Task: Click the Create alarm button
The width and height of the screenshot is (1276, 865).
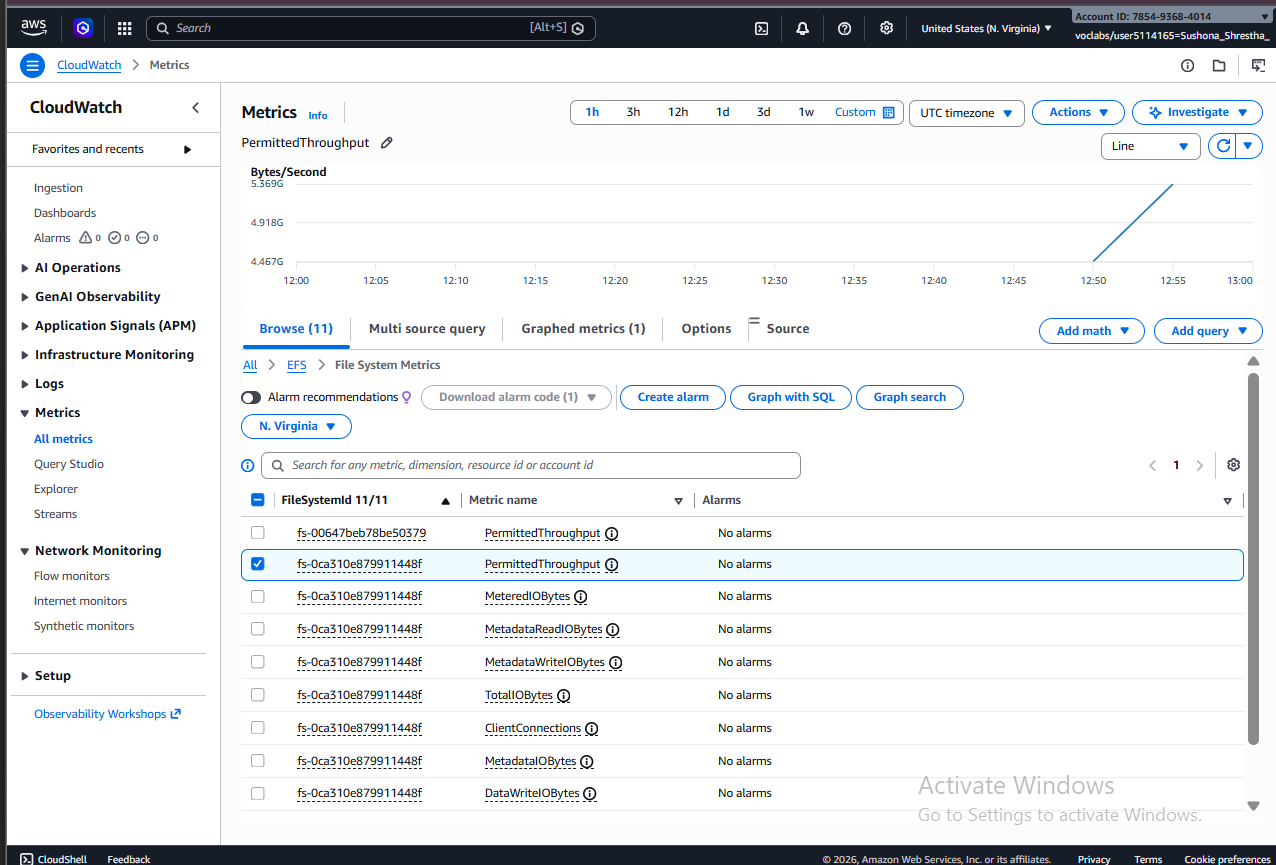Action: pyautogui.click(x=673, y=397)
